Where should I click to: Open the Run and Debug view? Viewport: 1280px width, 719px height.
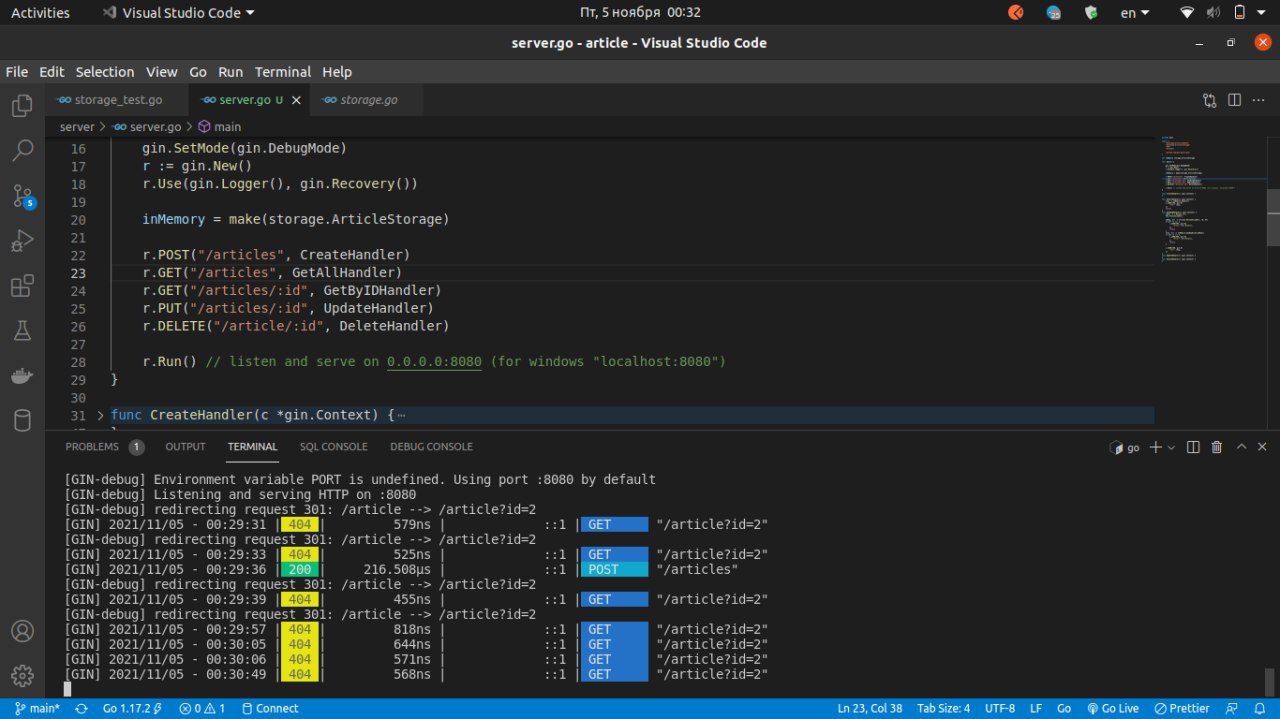(x=22, y=241)
